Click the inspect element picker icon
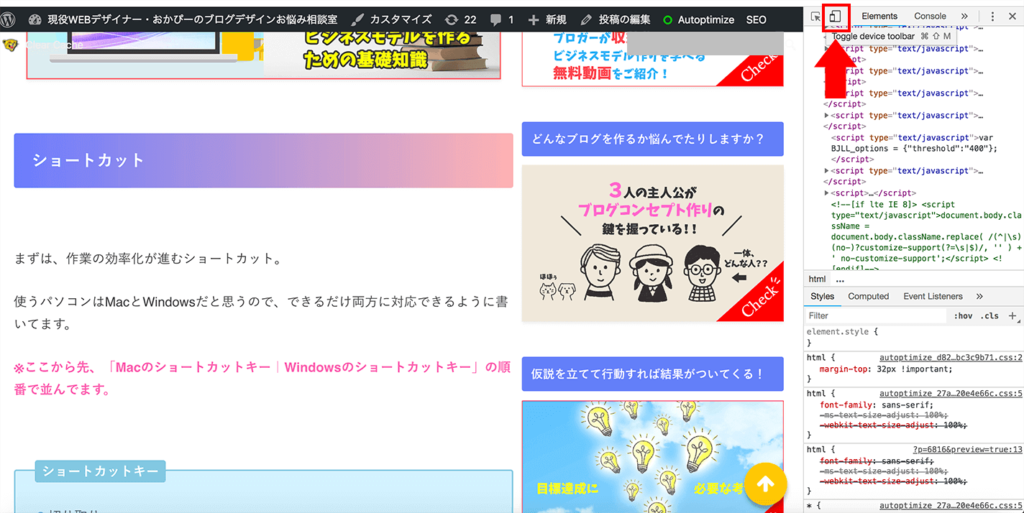 pyautogui.click(x=815, y=16)
